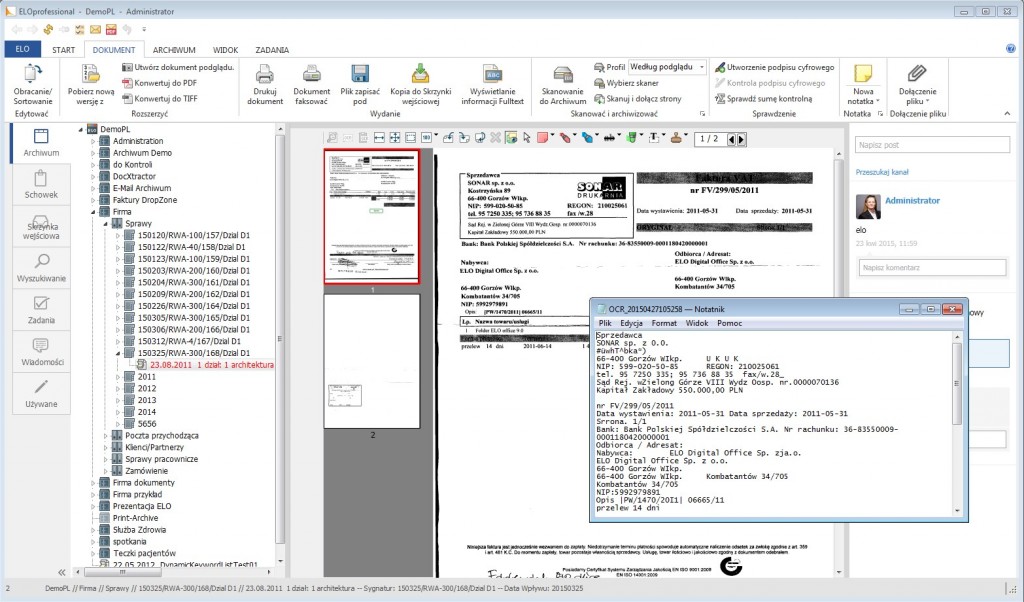Image resolution: width=1024 pixels, height=602 pixels.
Task: Collapse the Sprawy tree folder
Action: coord(105,223)
